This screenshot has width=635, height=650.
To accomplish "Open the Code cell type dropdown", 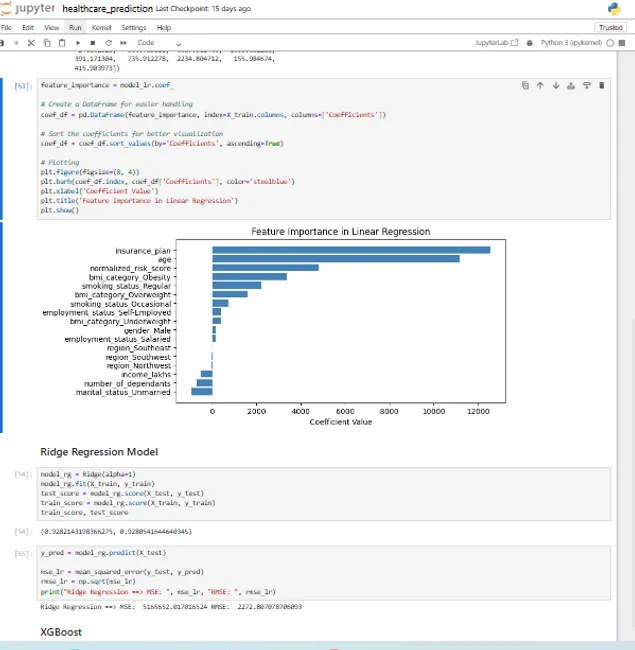I will 158,43.
